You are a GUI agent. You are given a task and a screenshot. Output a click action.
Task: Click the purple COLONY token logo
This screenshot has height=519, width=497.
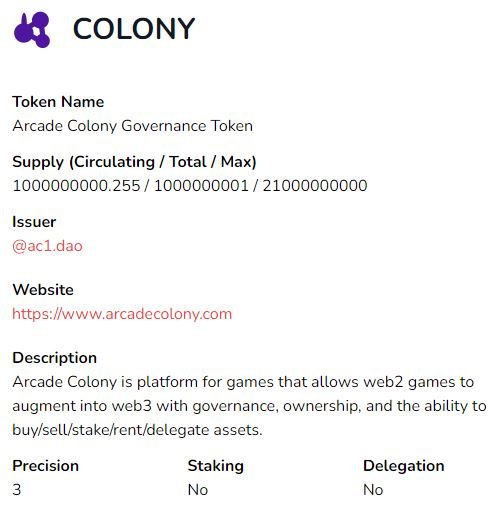coord(32,30)
